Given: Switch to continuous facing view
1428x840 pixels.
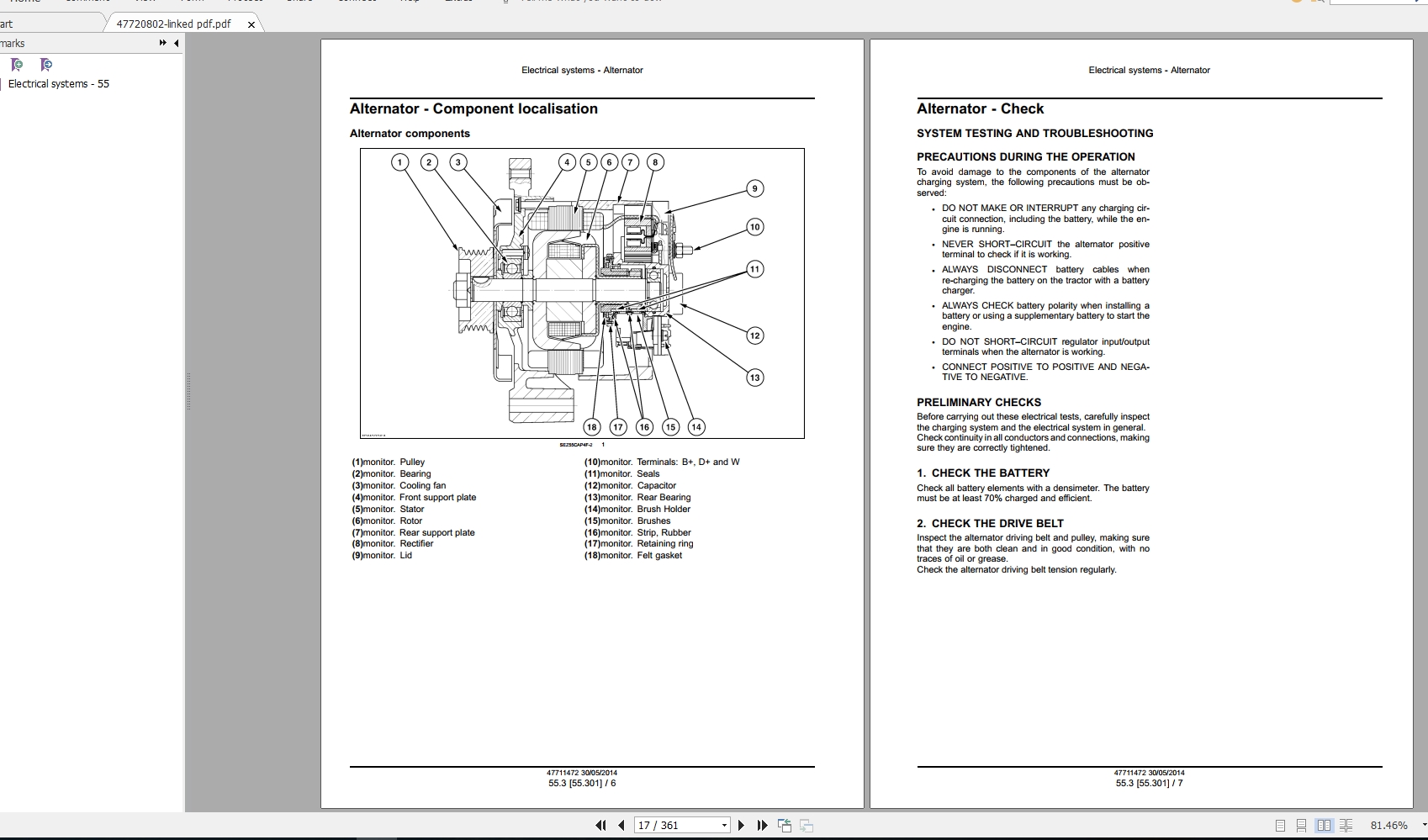Looking at the screenshot, I should (x=1346, y=826).
